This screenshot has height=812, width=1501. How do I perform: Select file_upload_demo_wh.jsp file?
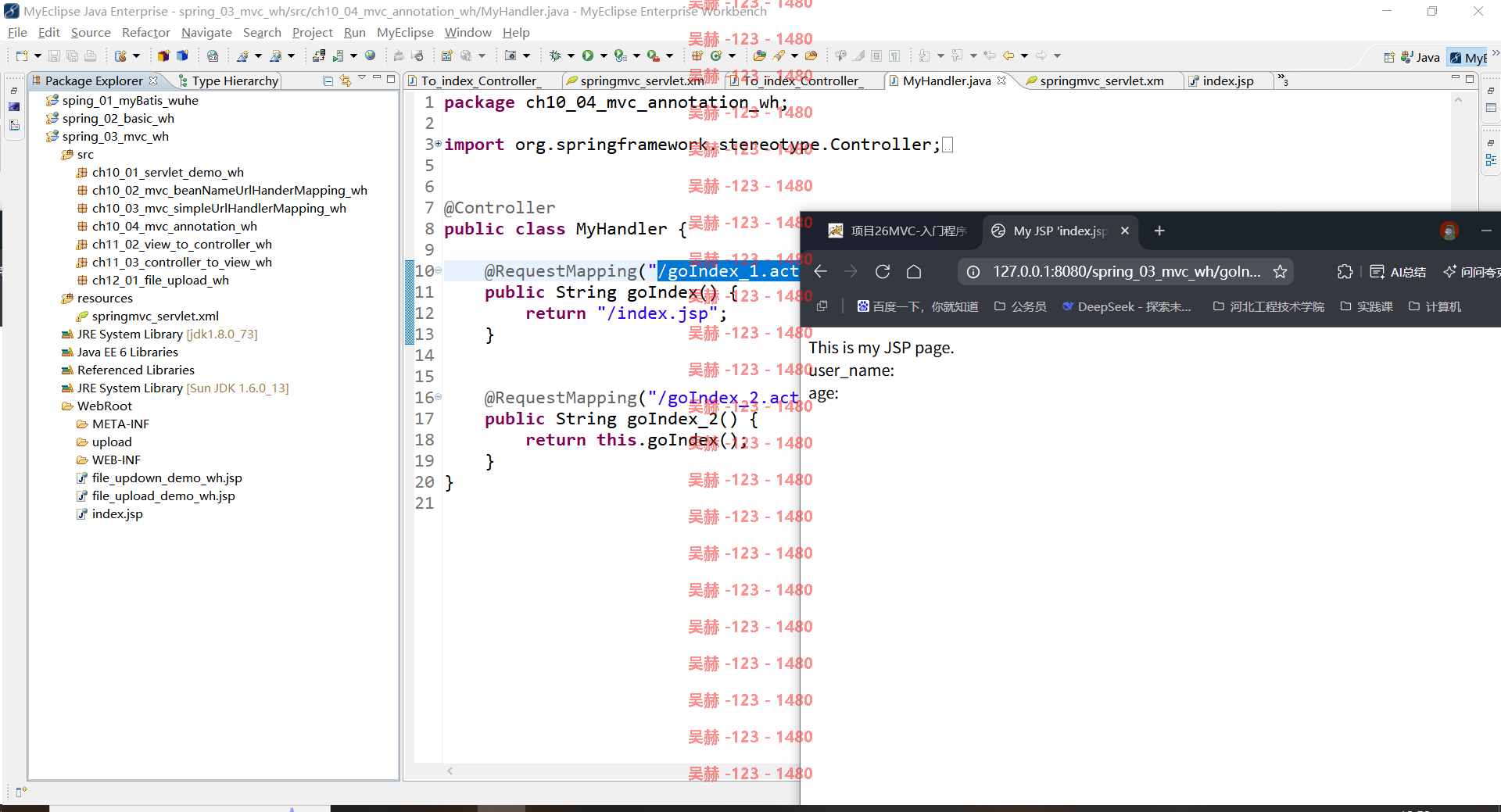[156, 495]
